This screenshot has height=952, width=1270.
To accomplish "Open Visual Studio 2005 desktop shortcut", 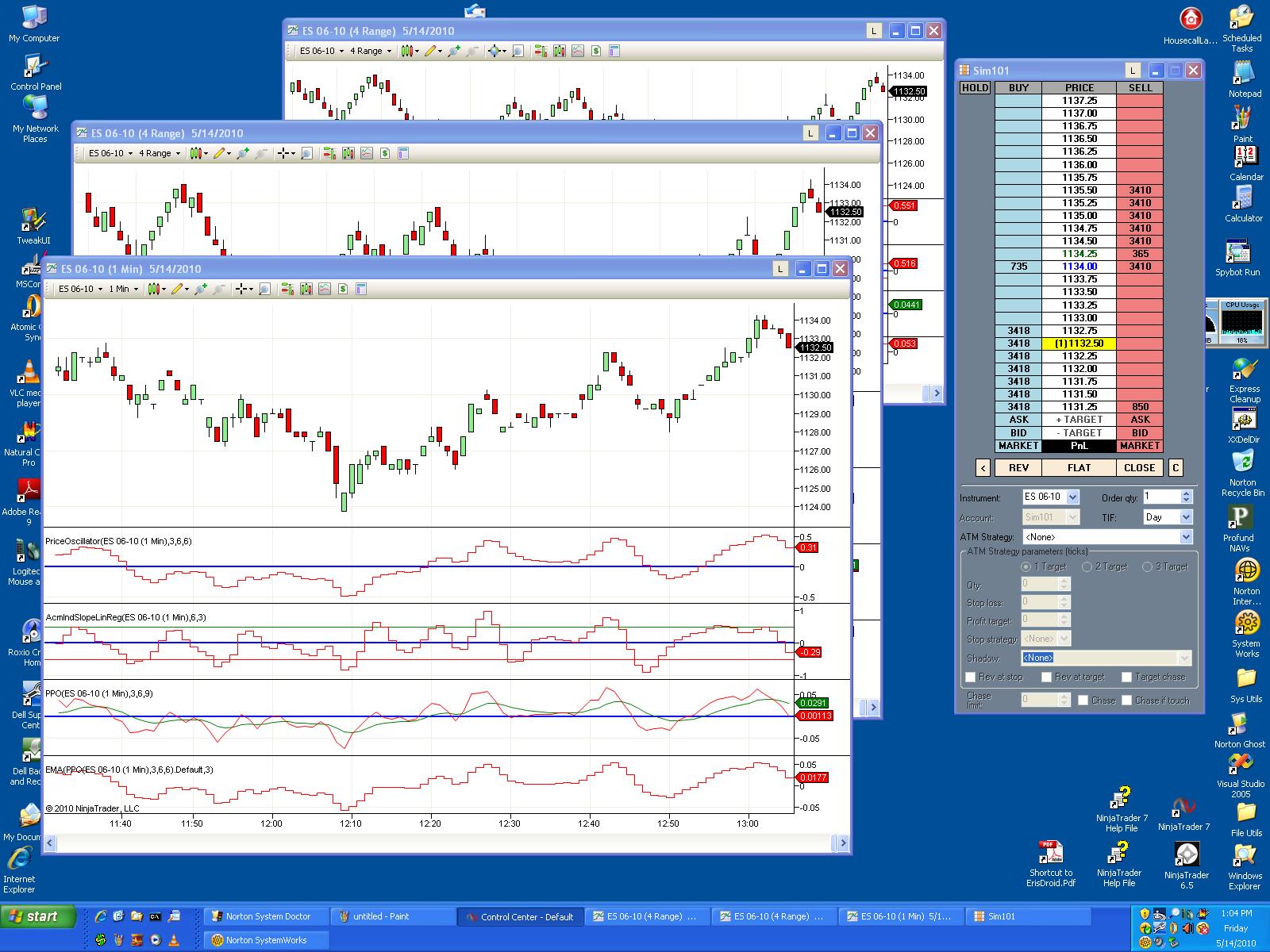I will [x=1241, y=775].
